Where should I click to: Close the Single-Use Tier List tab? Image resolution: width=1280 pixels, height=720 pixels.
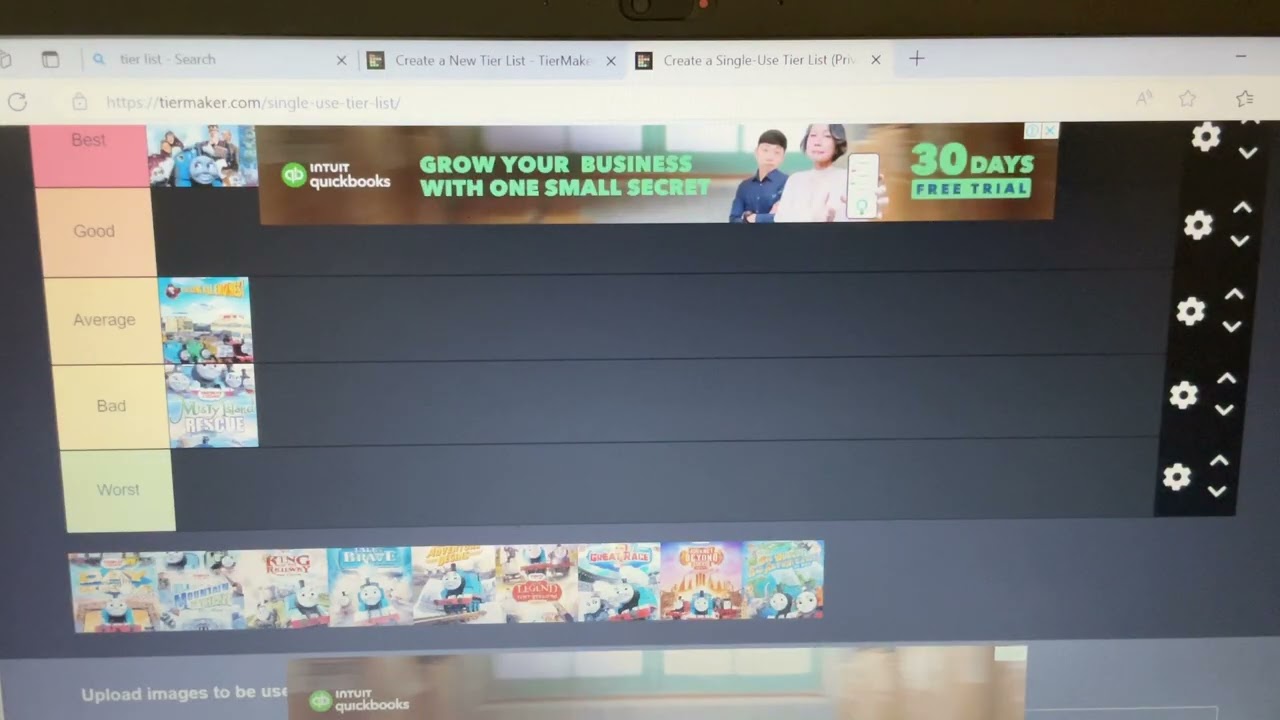(876, 60)
